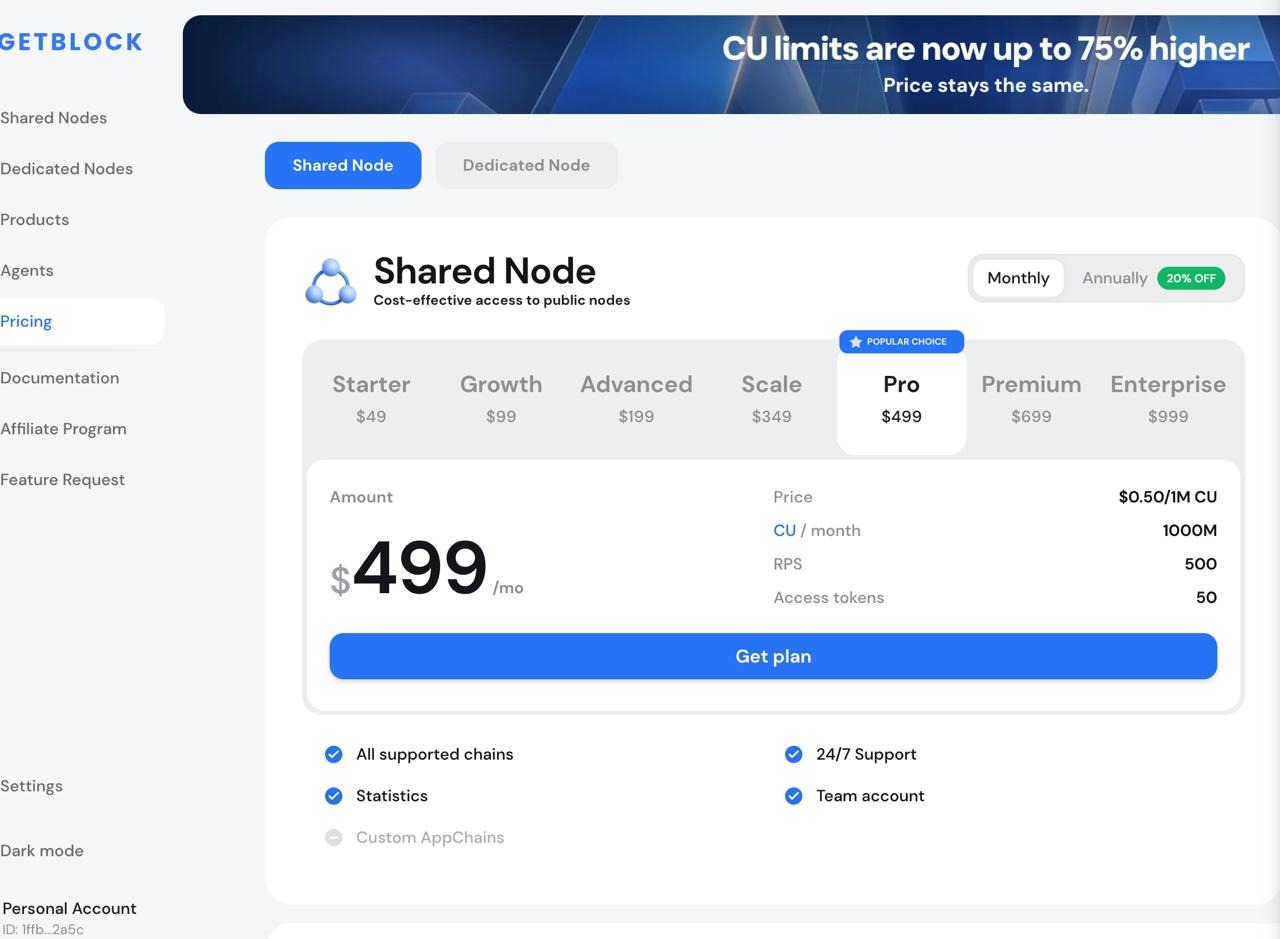Click the "RPS" label
Image resolution: width=1280 pixels, height=939 pixels.
[x=788, y=564]
